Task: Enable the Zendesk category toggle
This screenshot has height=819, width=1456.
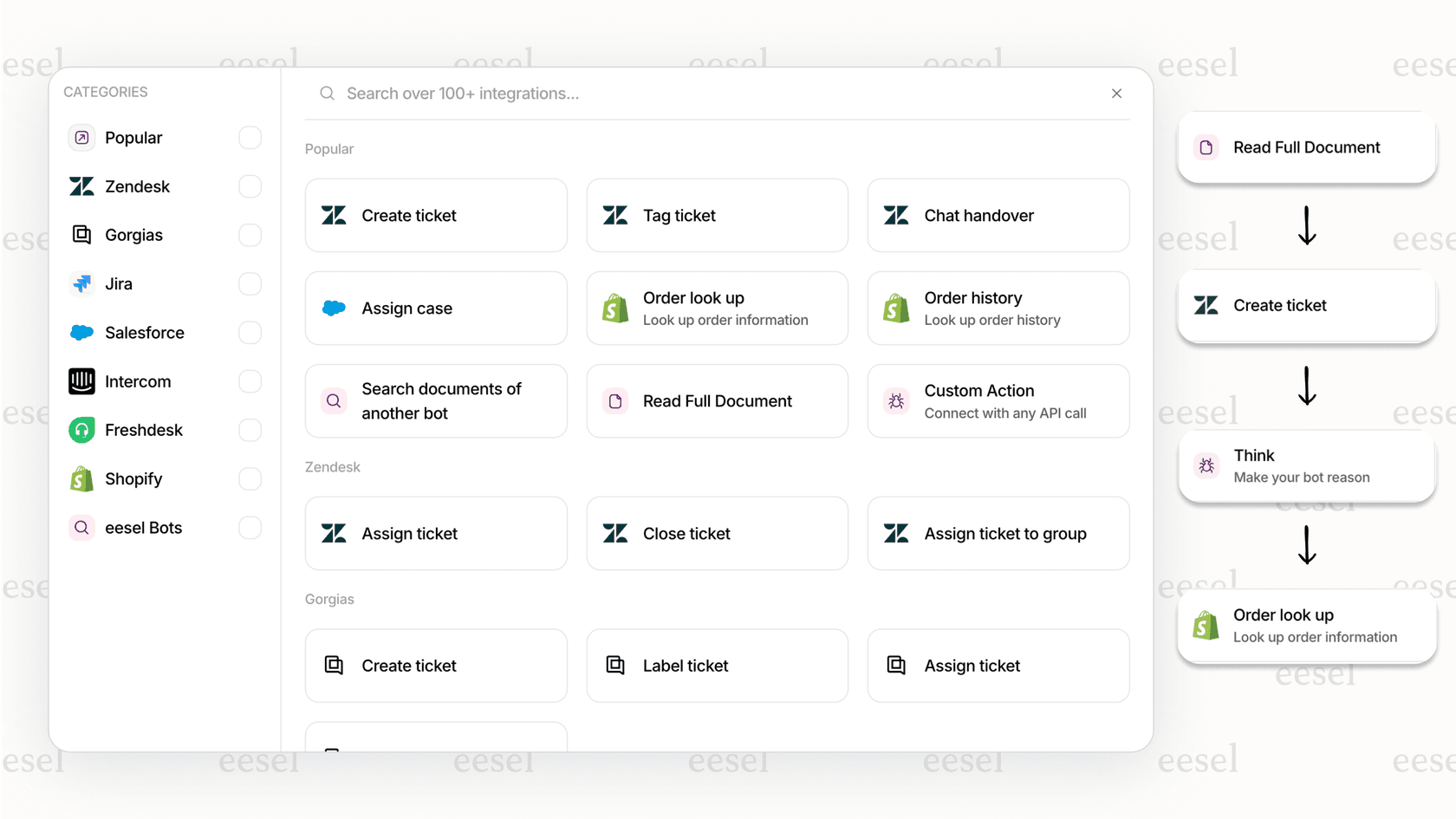Action: pyautogui.click(x=250, y=186)
